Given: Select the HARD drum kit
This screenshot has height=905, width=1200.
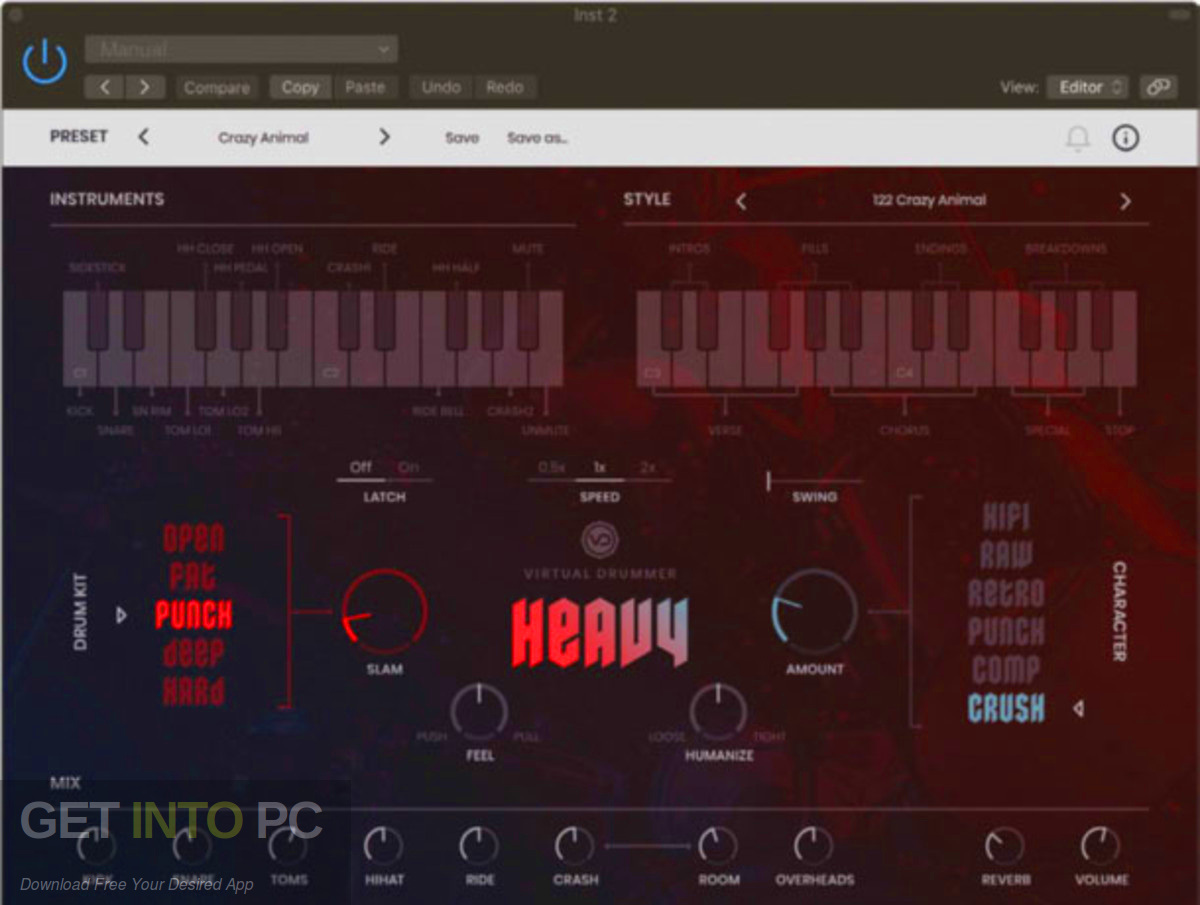Looking at the screenshot, I should (x=194, y=691).
